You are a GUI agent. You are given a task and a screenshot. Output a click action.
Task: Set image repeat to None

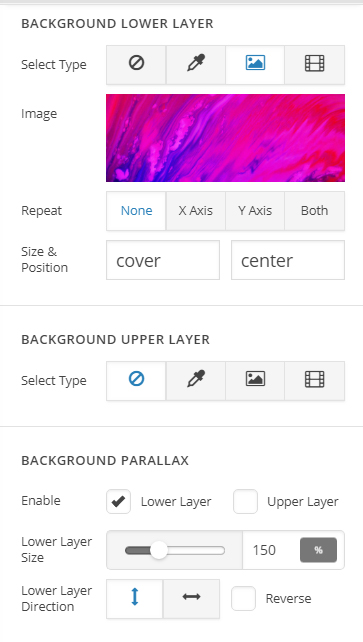point(136,211)
